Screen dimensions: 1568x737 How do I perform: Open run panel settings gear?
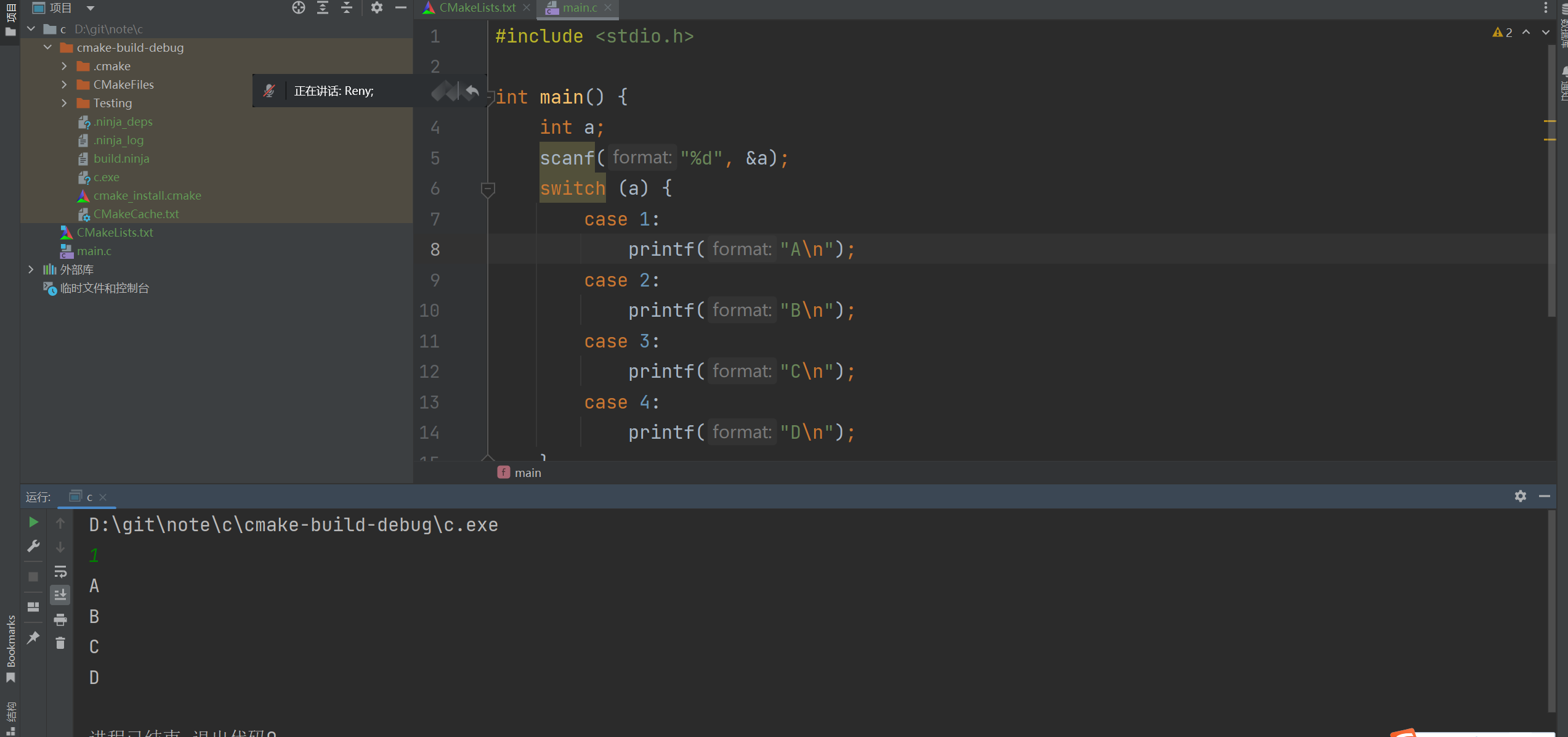(1521, 496)
